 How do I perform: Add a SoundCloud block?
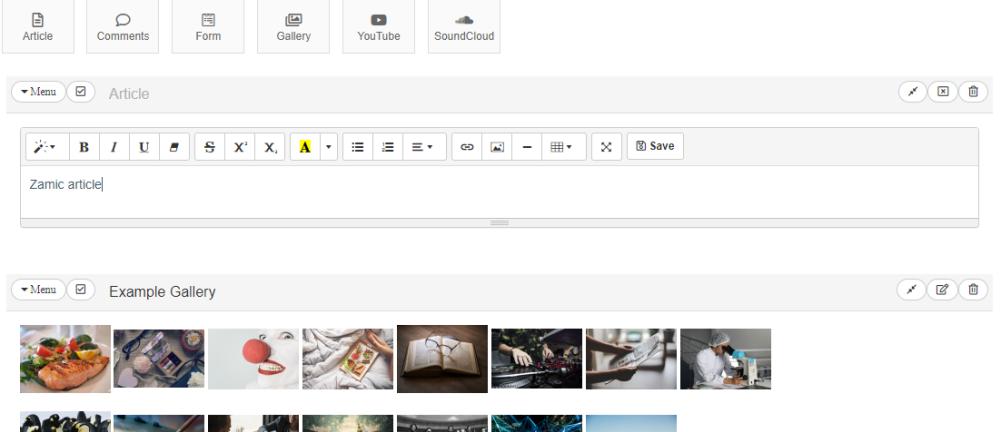(464, 27)
